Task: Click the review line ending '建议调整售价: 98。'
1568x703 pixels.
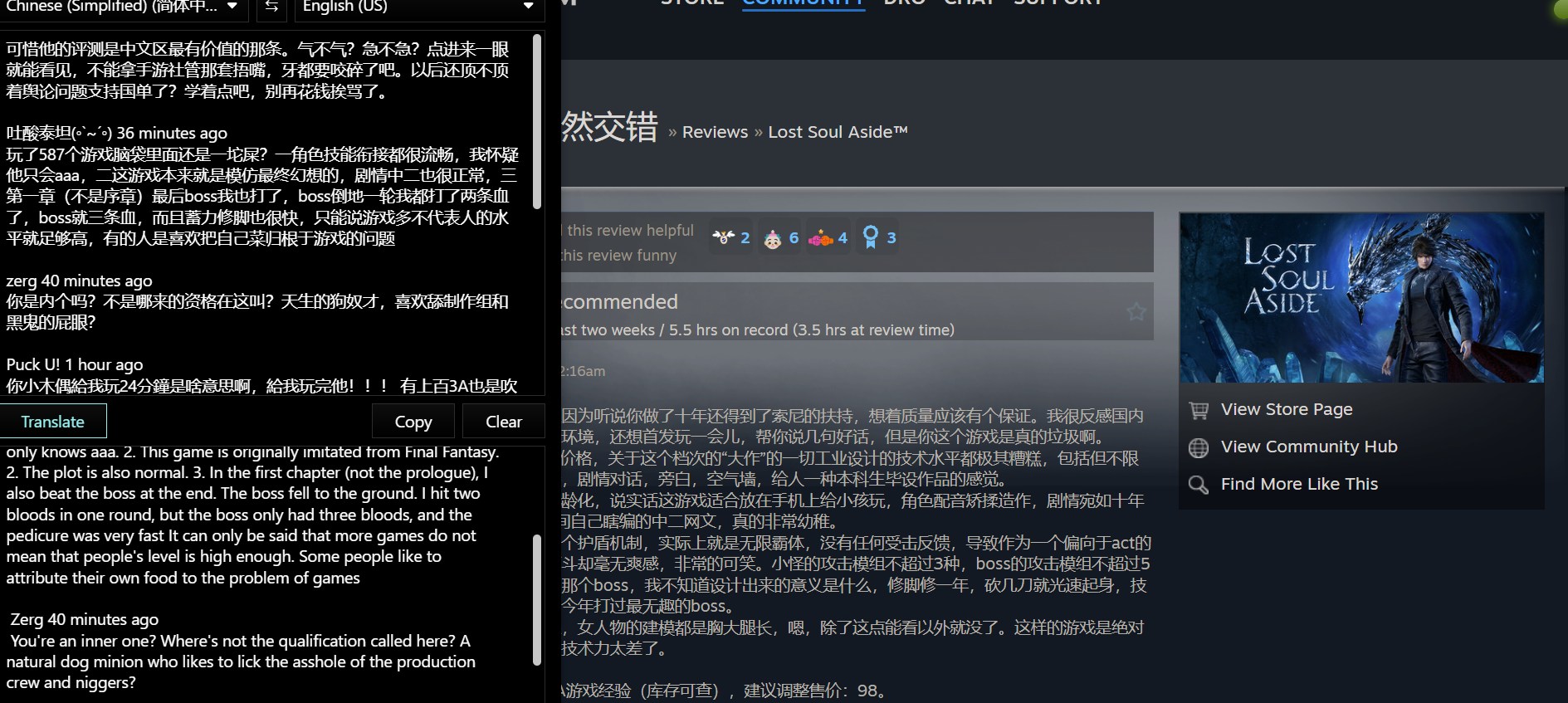Action: pyautogui.click(x=725, y=691)
